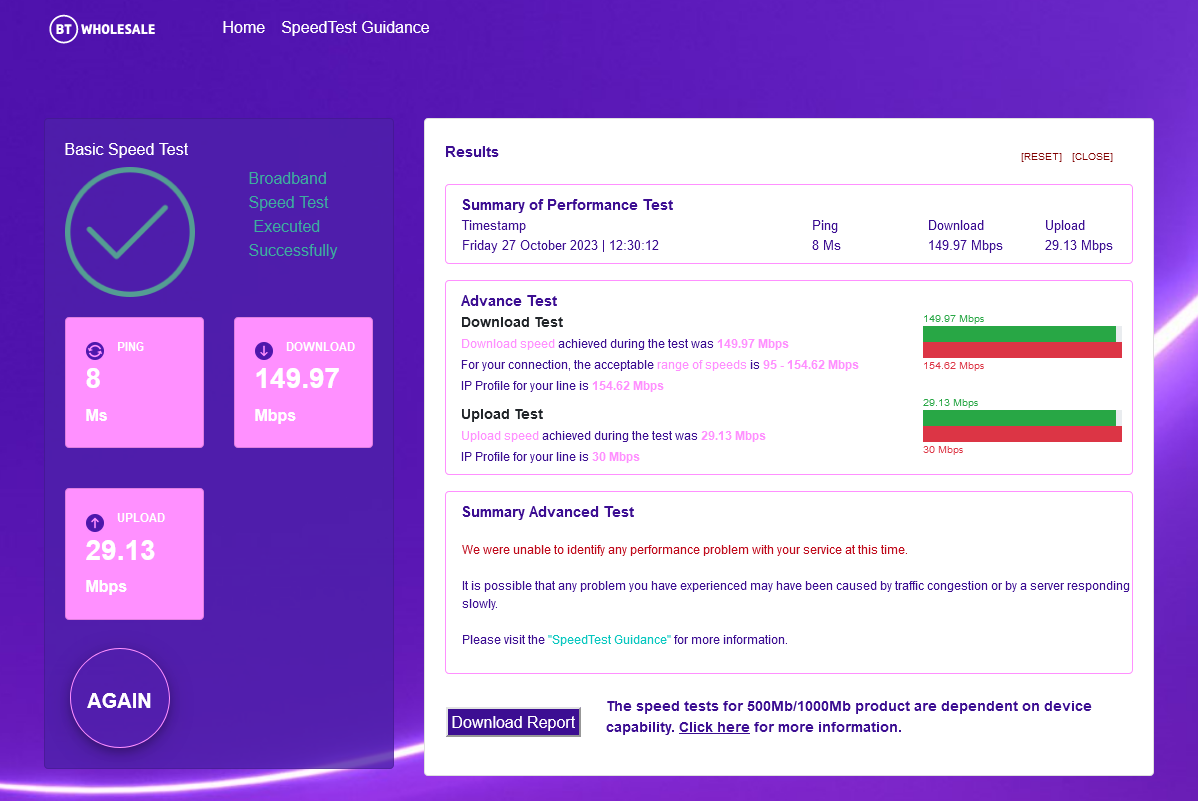Select the DOWNLOAD 149.97 Mbps tile

point(303,382)
